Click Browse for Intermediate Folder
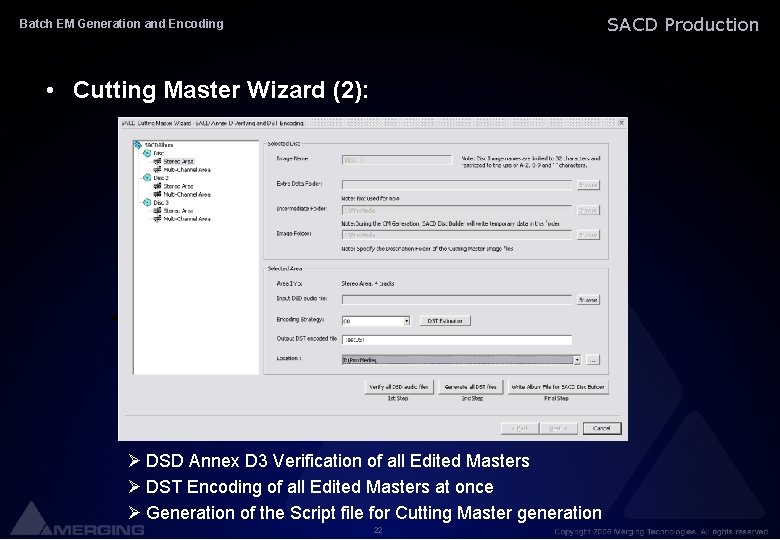Image resolution: width=780 pixels, height=540 pixels. 588,210
